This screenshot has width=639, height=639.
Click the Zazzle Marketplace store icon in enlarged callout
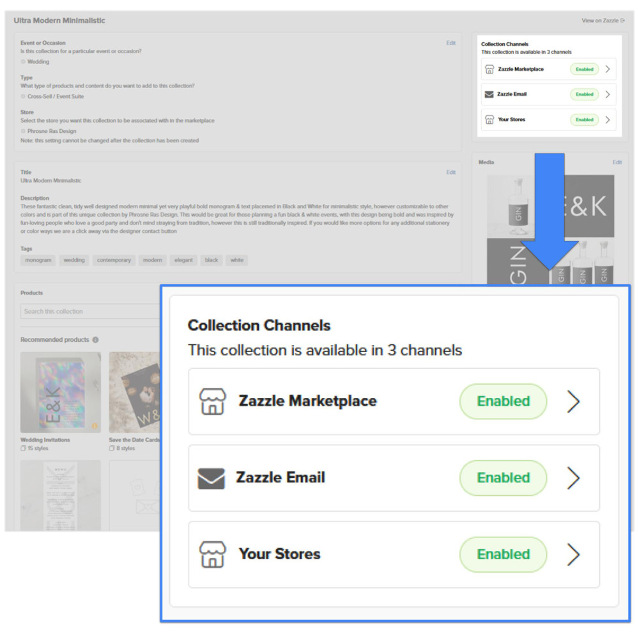[212, 401]
